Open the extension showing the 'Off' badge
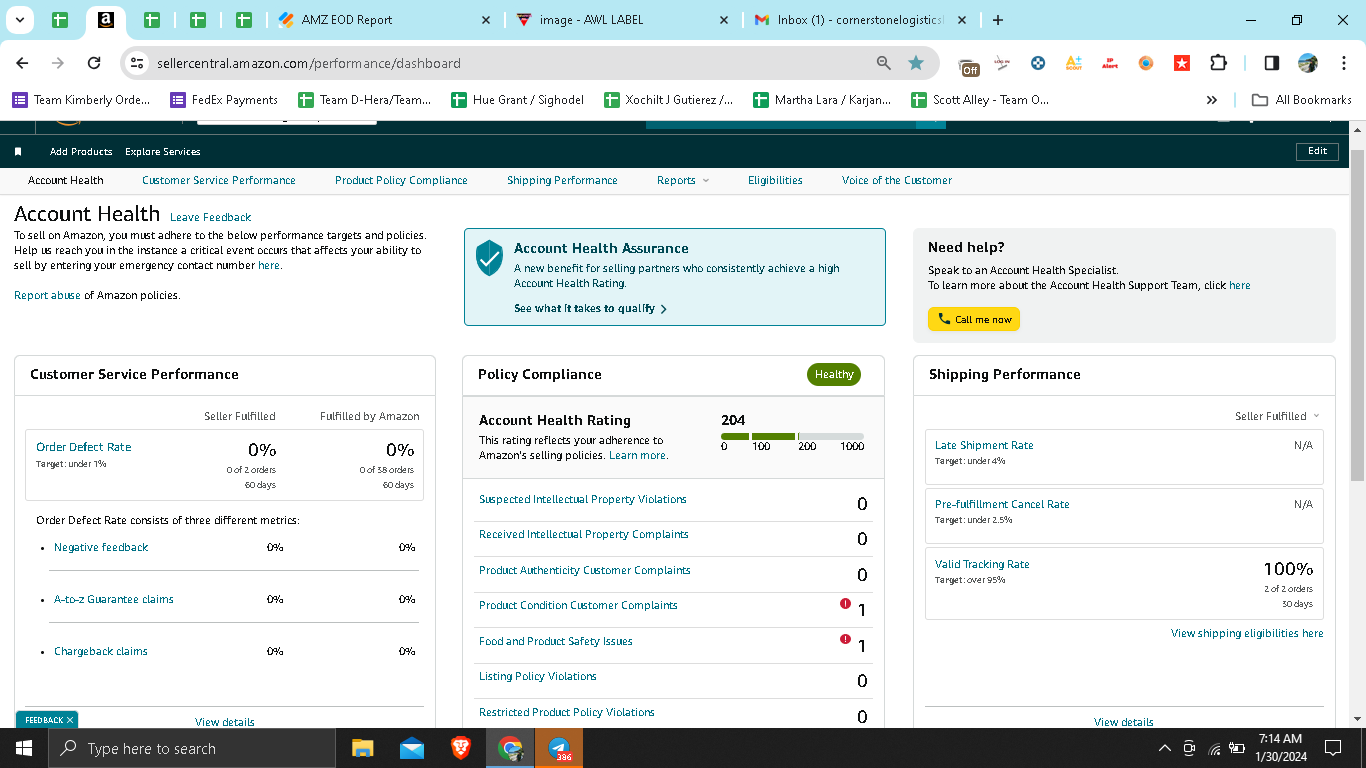1366x768 pixels. click(969, 66)
